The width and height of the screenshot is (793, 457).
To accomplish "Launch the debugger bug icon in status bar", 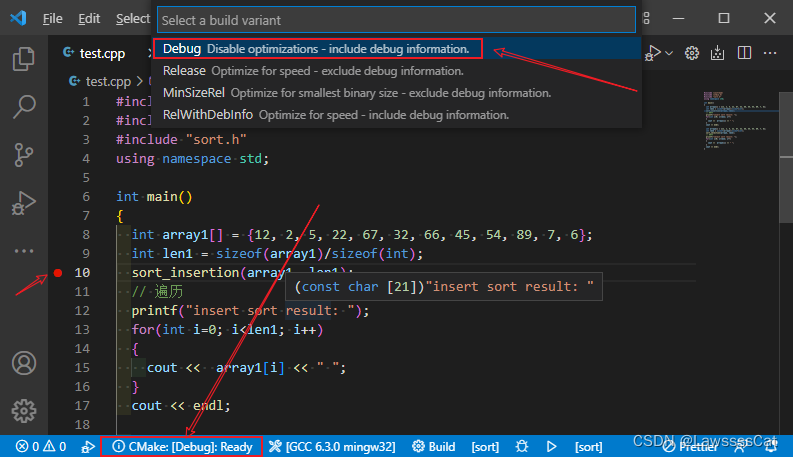I will pyautogui.click(x=522, y=447).
